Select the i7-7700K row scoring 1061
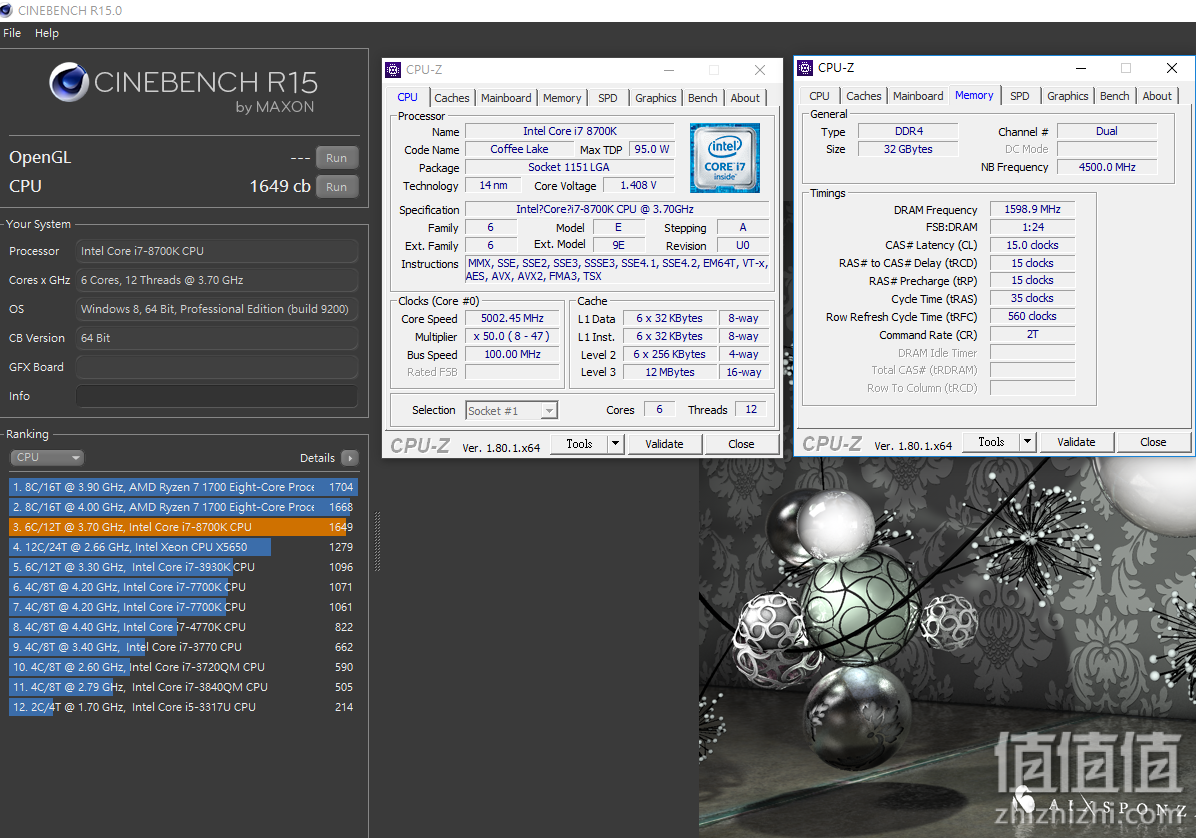Image resolution: width=1196 pixels, height=838 pixels. click(x=183, y=607)
